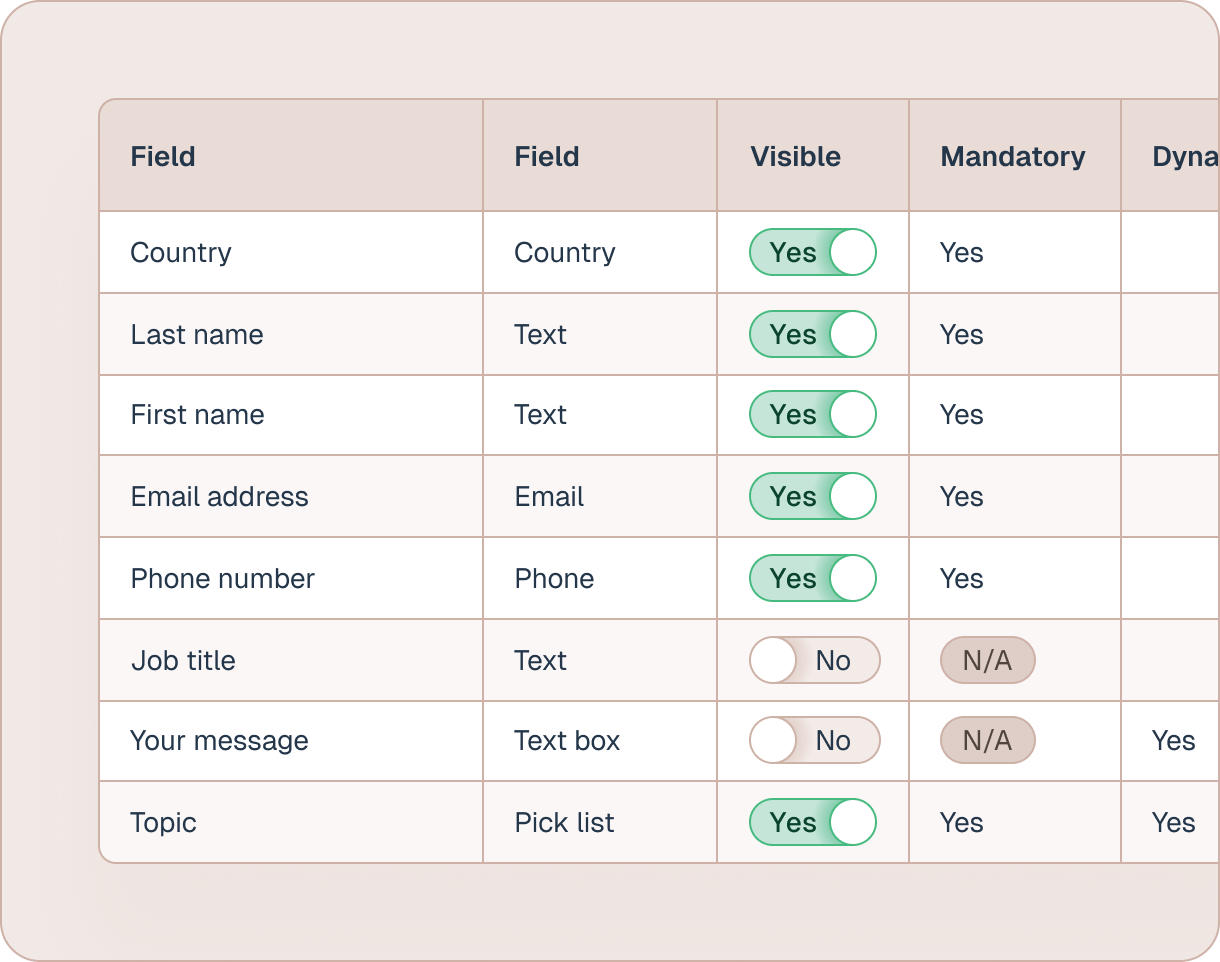Click the Text box field type cell

click(567, 740)
